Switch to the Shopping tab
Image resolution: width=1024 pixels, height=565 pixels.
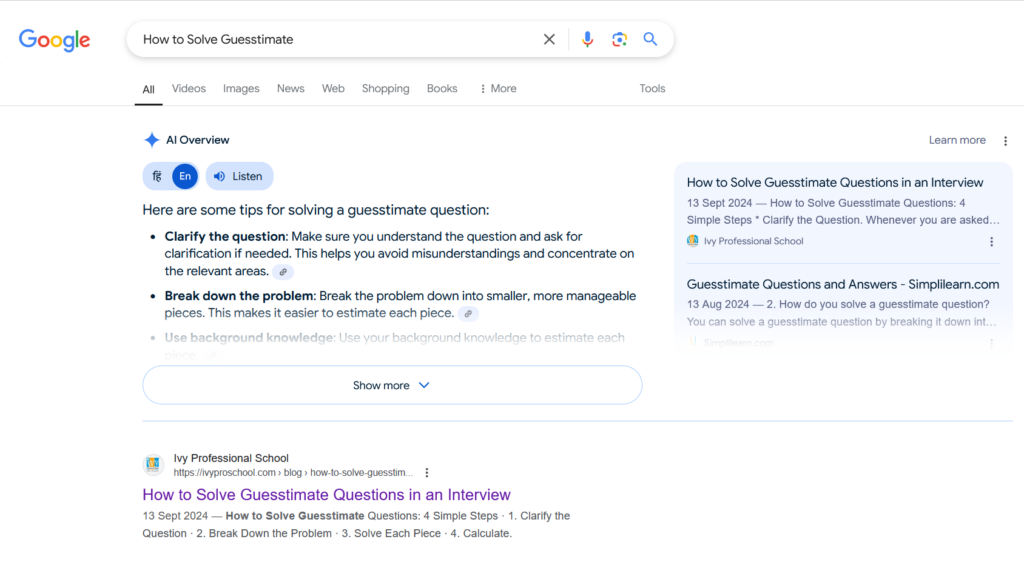pos(385,88)
